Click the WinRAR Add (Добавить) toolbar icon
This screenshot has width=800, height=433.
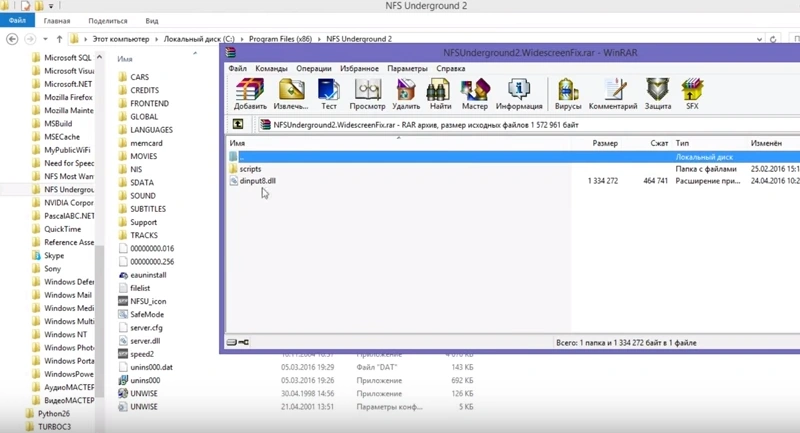[x=250, y=94]
